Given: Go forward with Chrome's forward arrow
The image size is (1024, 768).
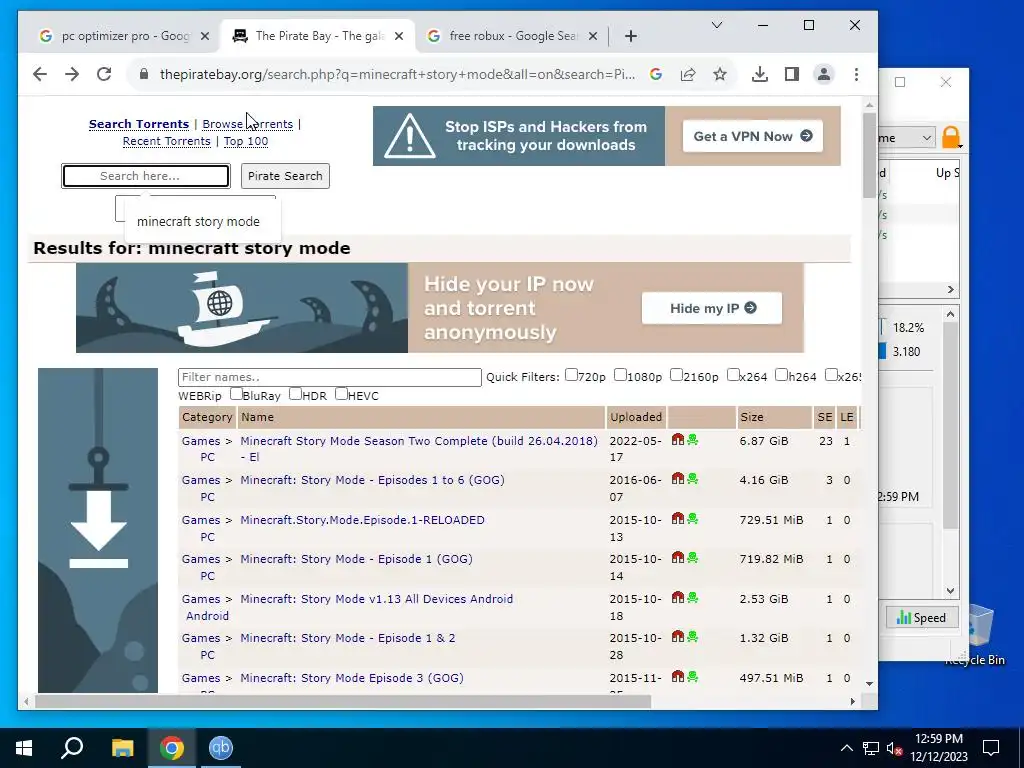Looking at the screenshot, I should (x=72, y=74).
